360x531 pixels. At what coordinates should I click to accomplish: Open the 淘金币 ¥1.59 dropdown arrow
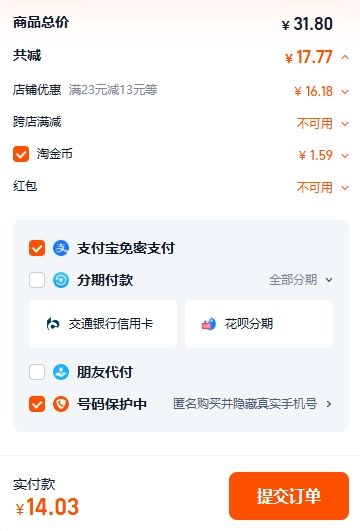(x=345, y=156)
